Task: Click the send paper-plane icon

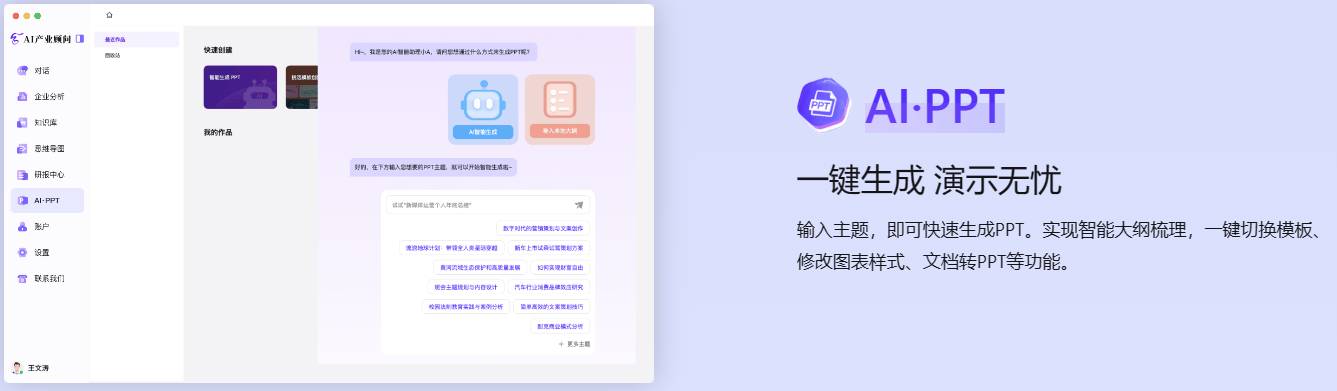Action: pos(579,205)
